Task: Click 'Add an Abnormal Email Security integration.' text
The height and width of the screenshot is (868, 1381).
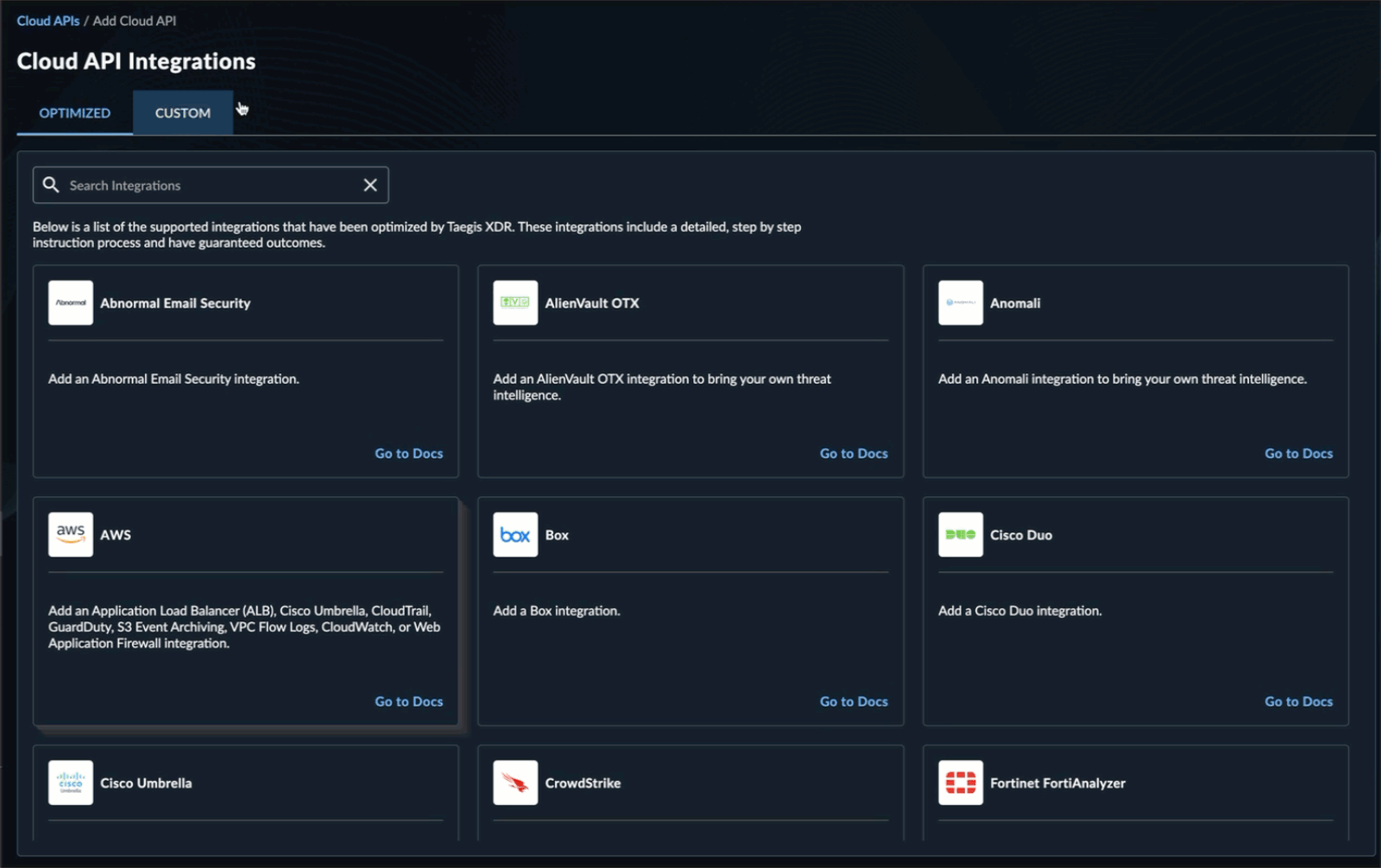Action: (x=173, y=379)
